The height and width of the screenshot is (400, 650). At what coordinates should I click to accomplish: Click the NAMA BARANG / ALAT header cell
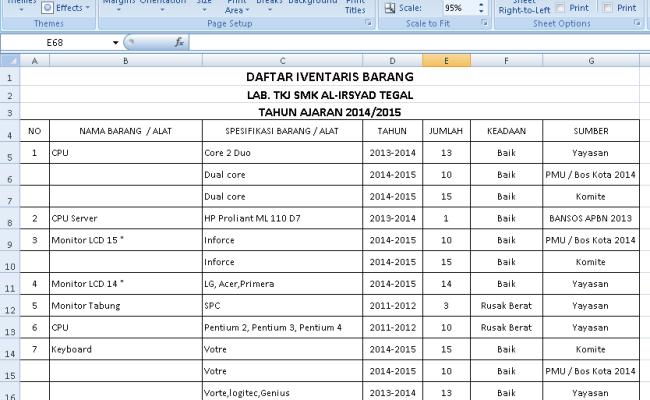(x=126, y=131)
